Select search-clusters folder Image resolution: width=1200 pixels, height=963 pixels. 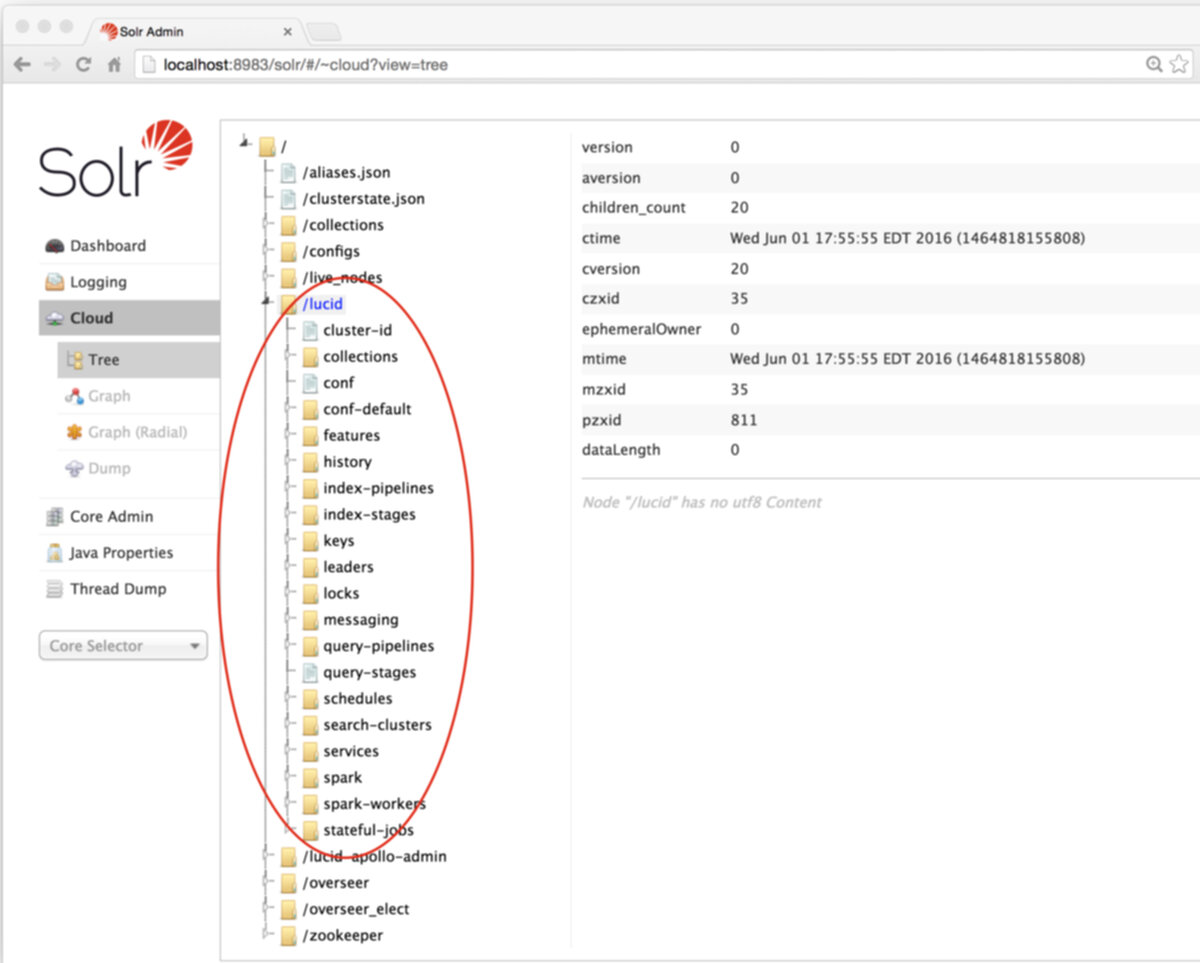377,725
